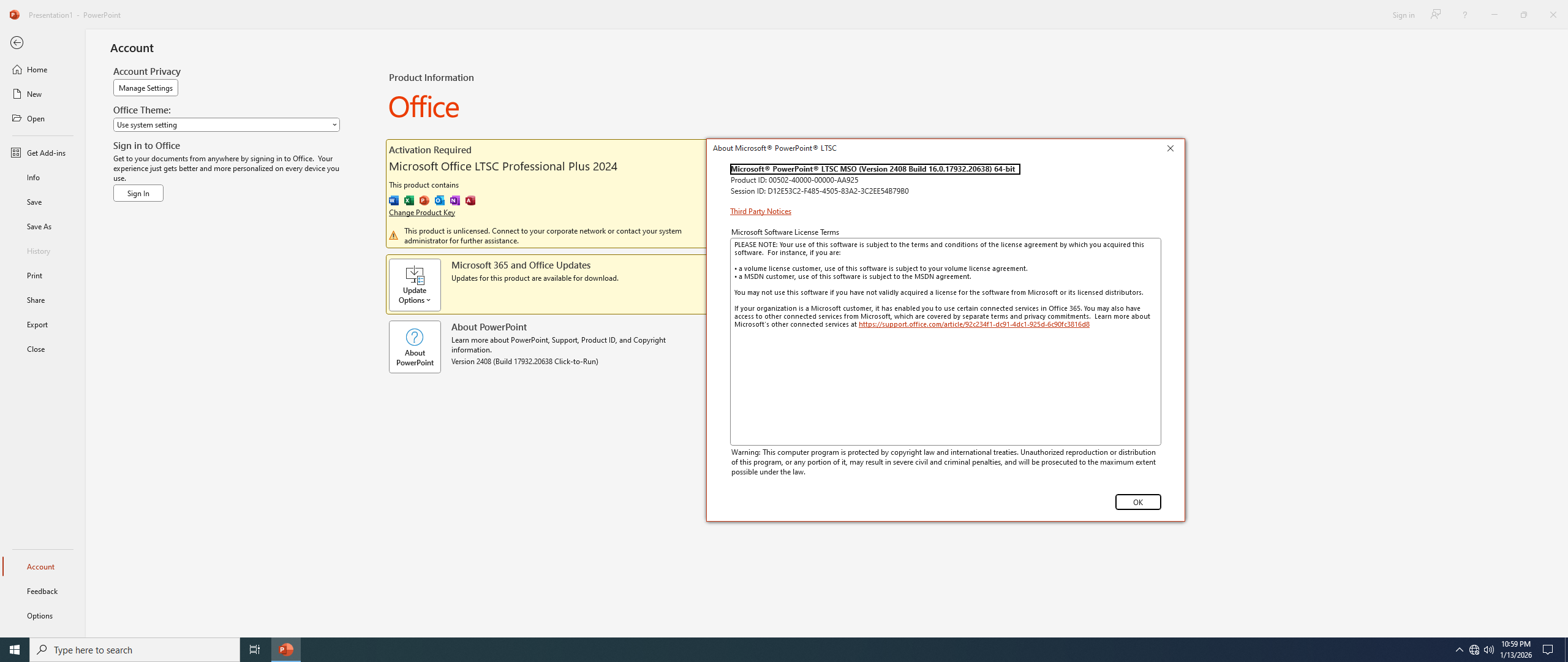Click the Word app icon
The width and height of the screenshot is (1568, 662).
click(394, 200)
